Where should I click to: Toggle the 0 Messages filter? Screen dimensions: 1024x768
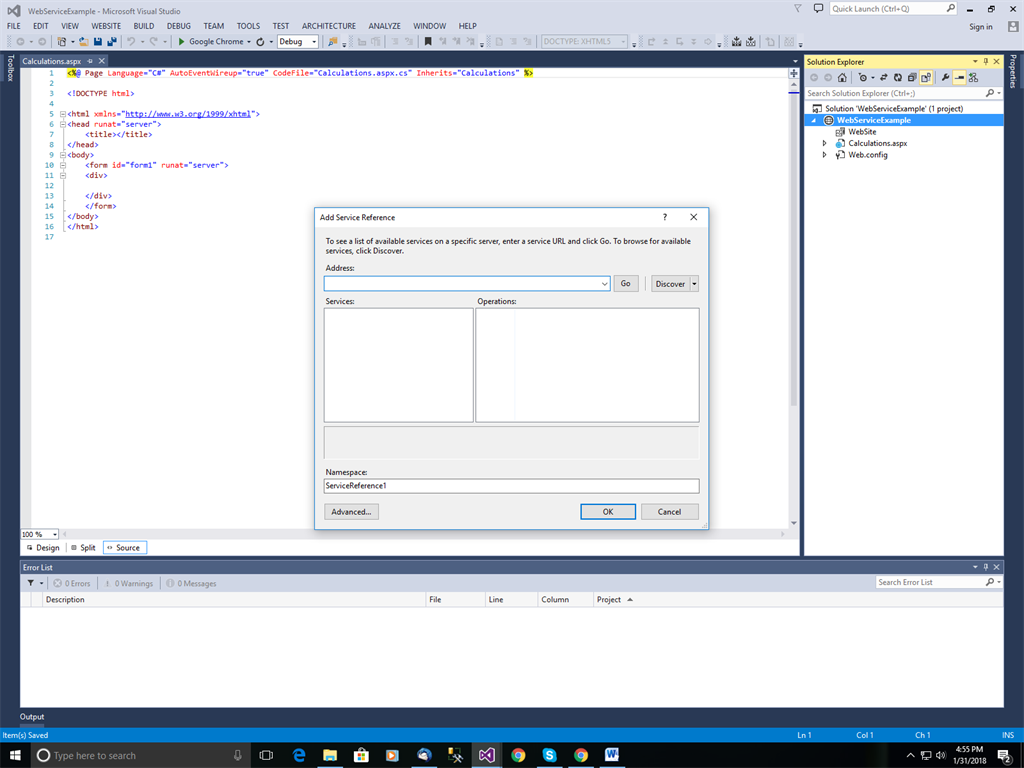point(191,583)
